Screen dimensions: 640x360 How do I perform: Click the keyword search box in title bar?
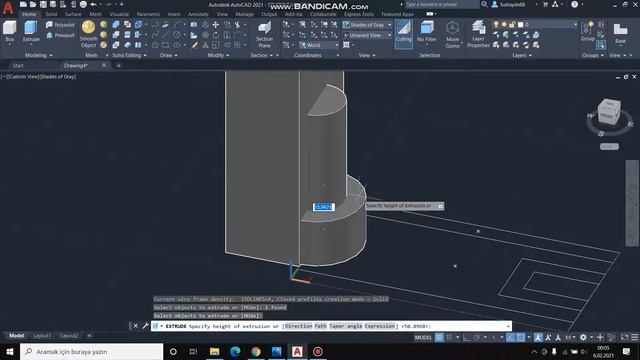[x=442, y=4]
